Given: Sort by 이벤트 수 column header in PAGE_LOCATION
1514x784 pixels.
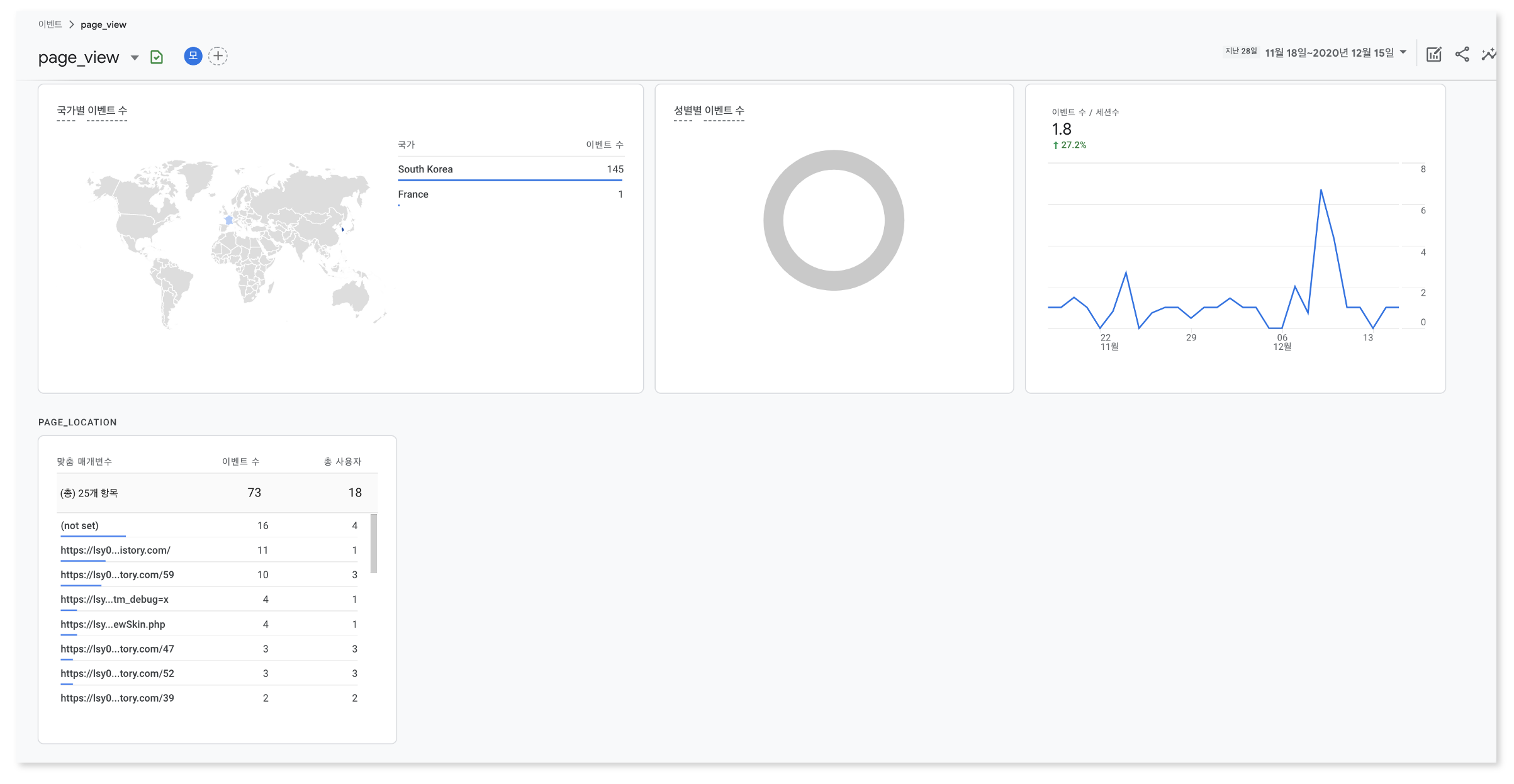Looking at the screenshot, I should click(x=240, y=461).
